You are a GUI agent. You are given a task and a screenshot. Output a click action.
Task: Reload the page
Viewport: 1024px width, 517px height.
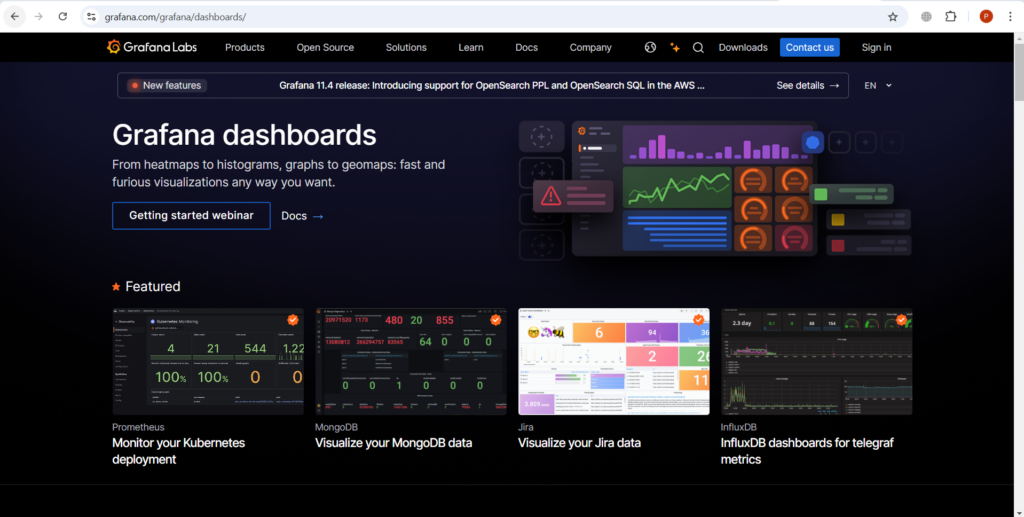pos(63,16)
